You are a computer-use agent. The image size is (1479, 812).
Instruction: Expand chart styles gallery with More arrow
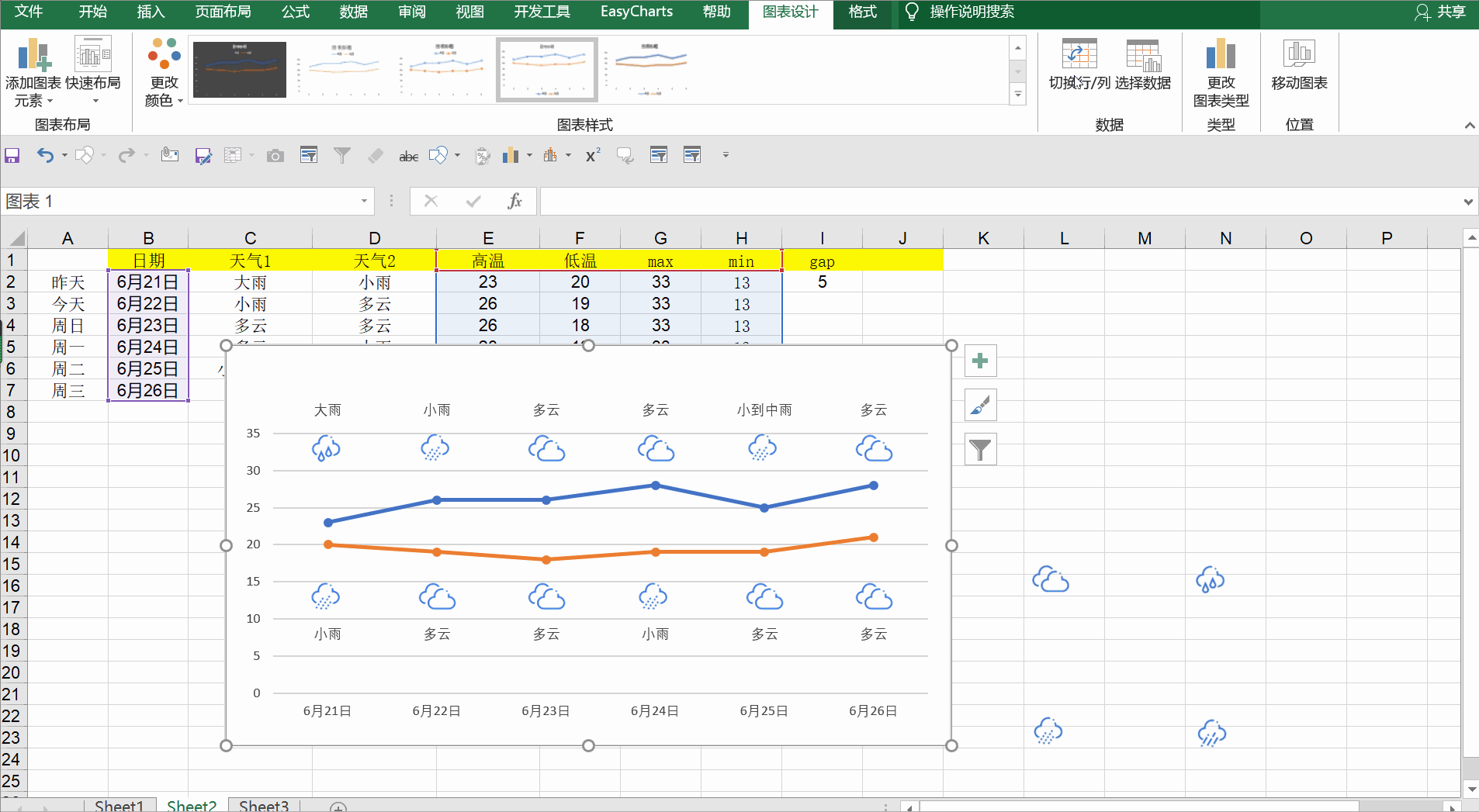[x=1018, y=95]
